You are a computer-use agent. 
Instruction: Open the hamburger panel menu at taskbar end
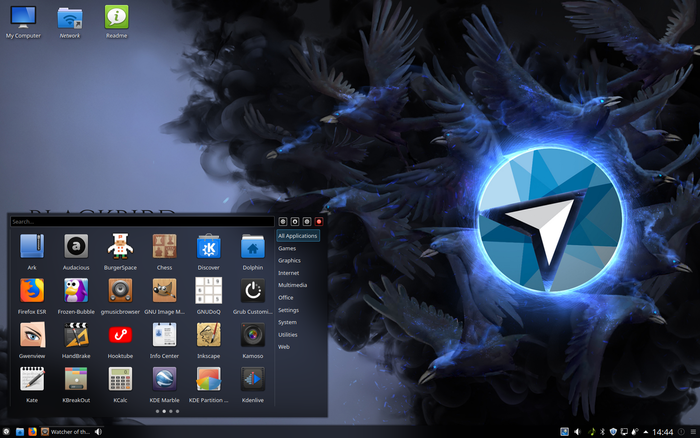tap(693, 432)
